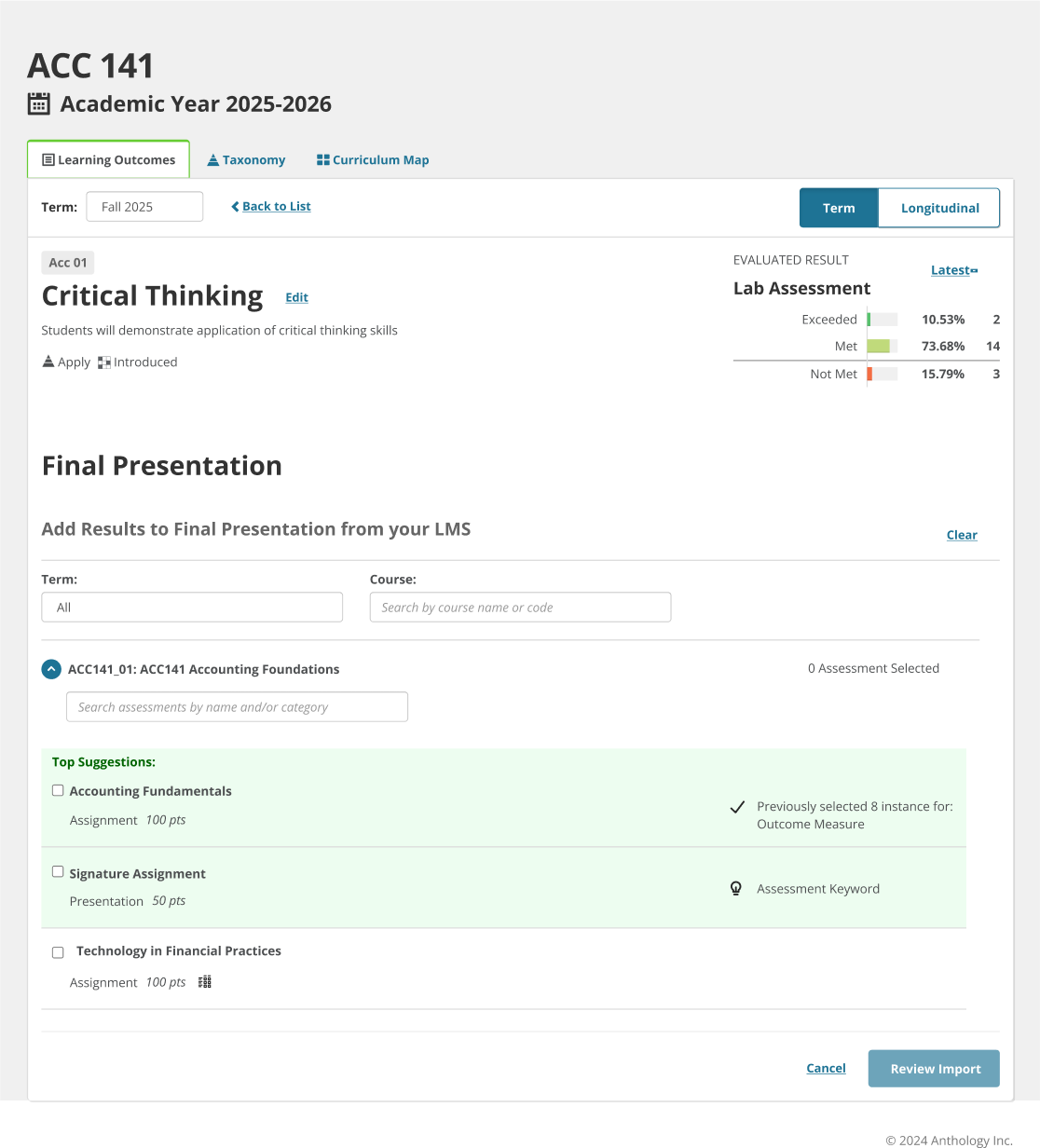Click the back chevron before Back to List
Screen dimensions: 1040x1148
235,207
